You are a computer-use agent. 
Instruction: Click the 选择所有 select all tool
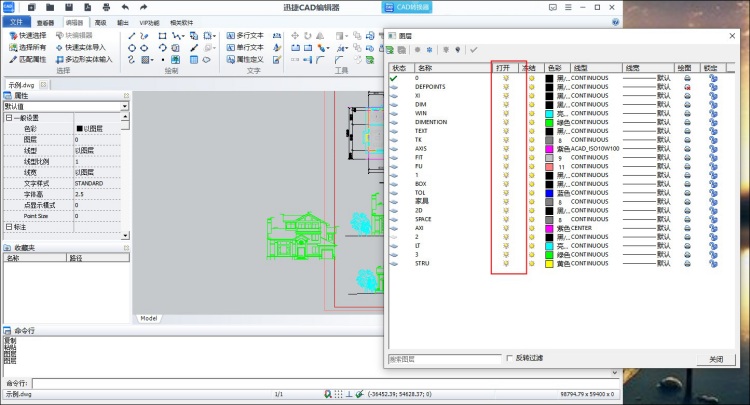pos(28,47)
